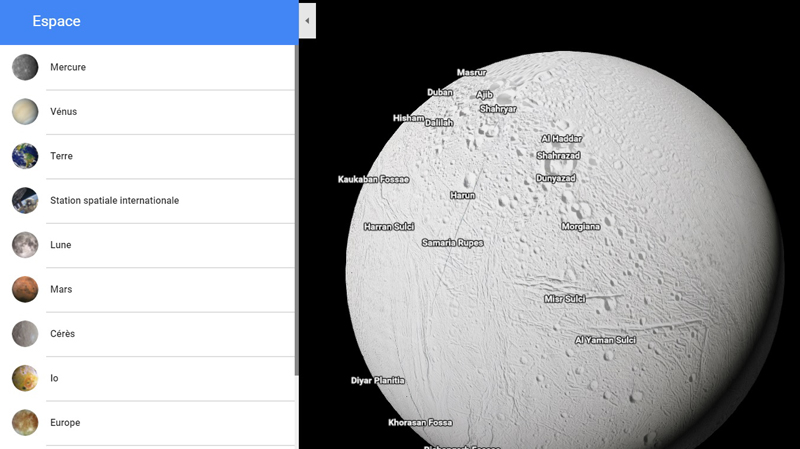Select Mars in the space list
This screenshot has width=800, height=449.
coord(147,289)
